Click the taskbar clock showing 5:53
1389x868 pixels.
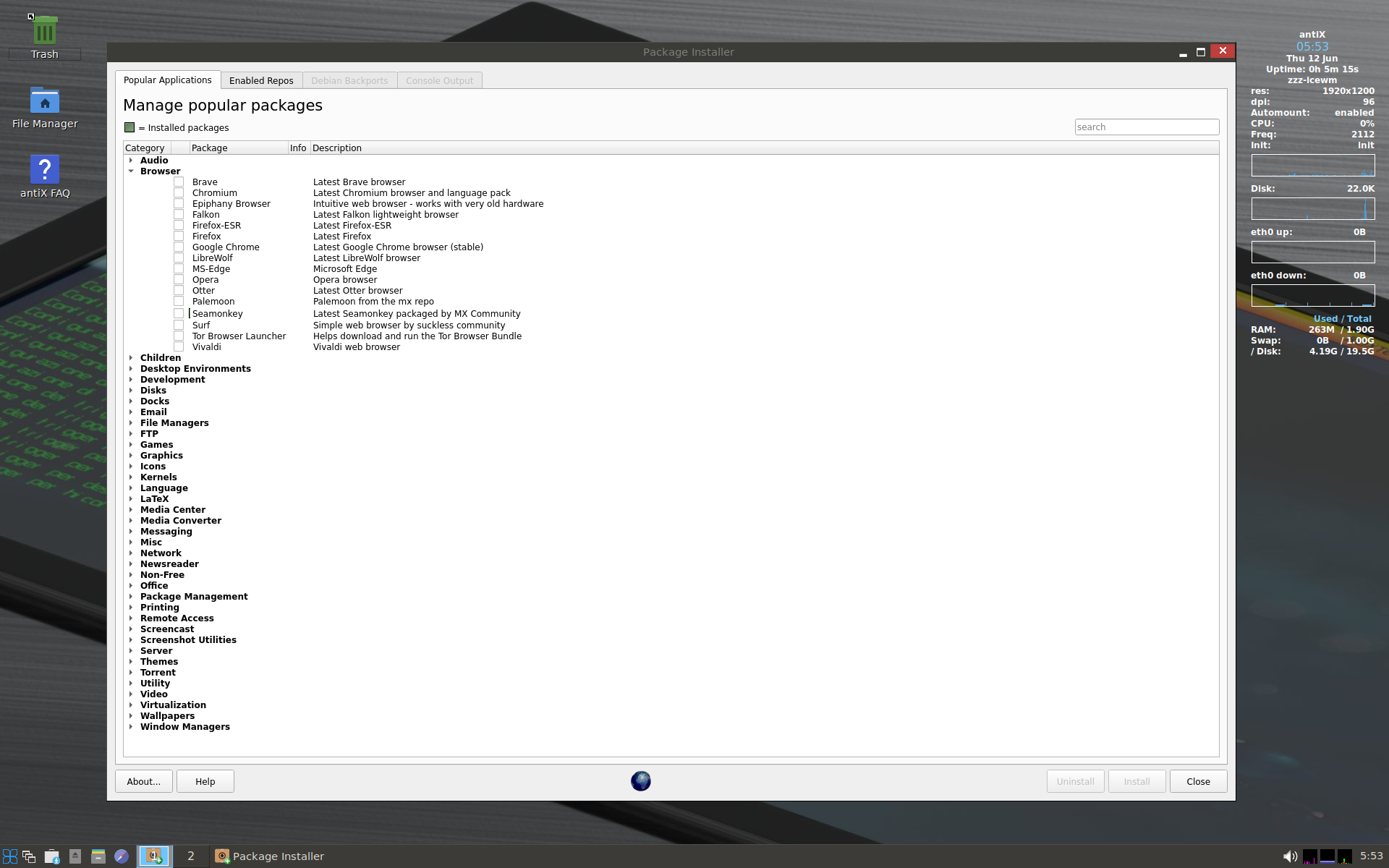coord(1371,856)
